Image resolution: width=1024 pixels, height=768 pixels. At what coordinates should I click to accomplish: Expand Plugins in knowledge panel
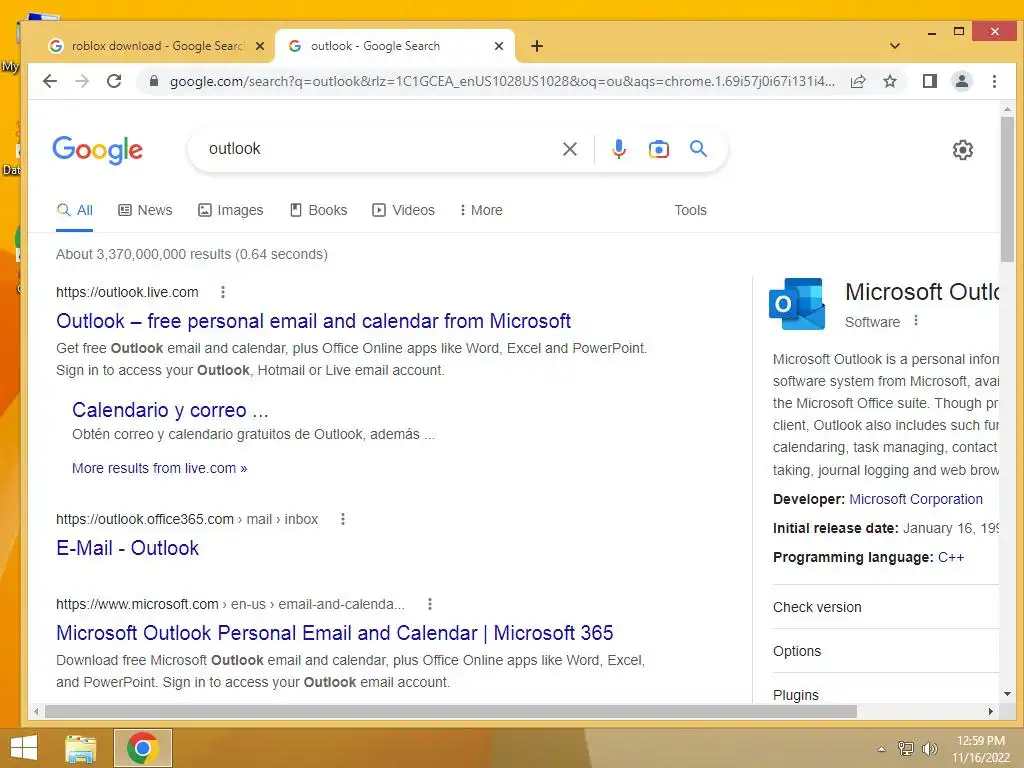point(886,694)
